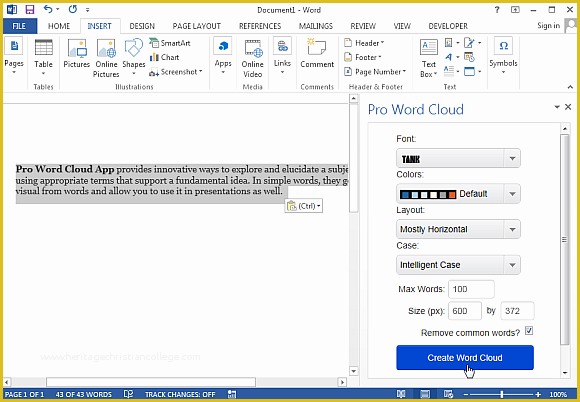
Task: Click the Redo repeat icon
Action: 72,9
